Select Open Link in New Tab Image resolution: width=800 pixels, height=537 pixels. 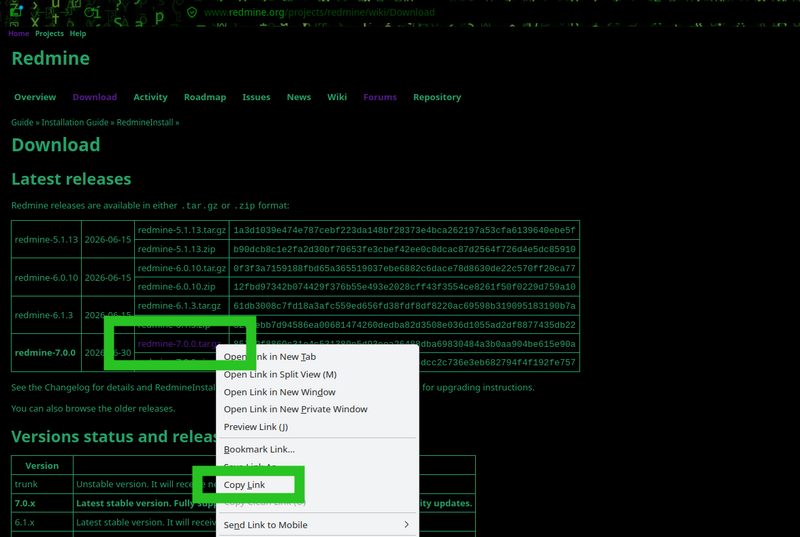click(x=269, y=356)
